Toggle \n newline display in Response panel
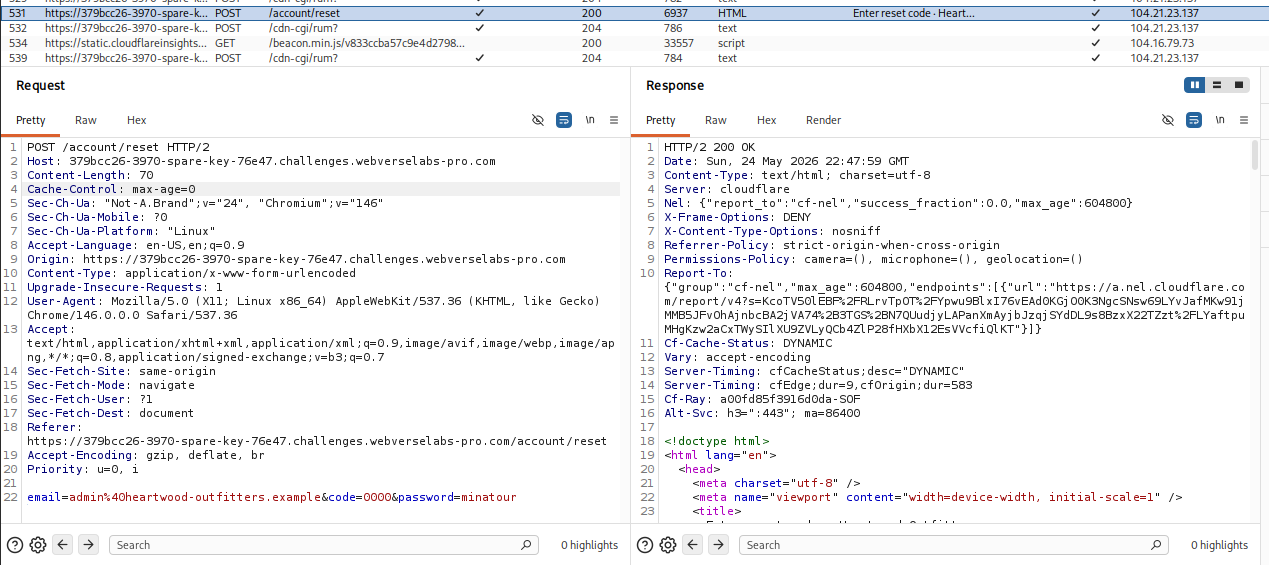1269x565 pixels. (1220, 120)
